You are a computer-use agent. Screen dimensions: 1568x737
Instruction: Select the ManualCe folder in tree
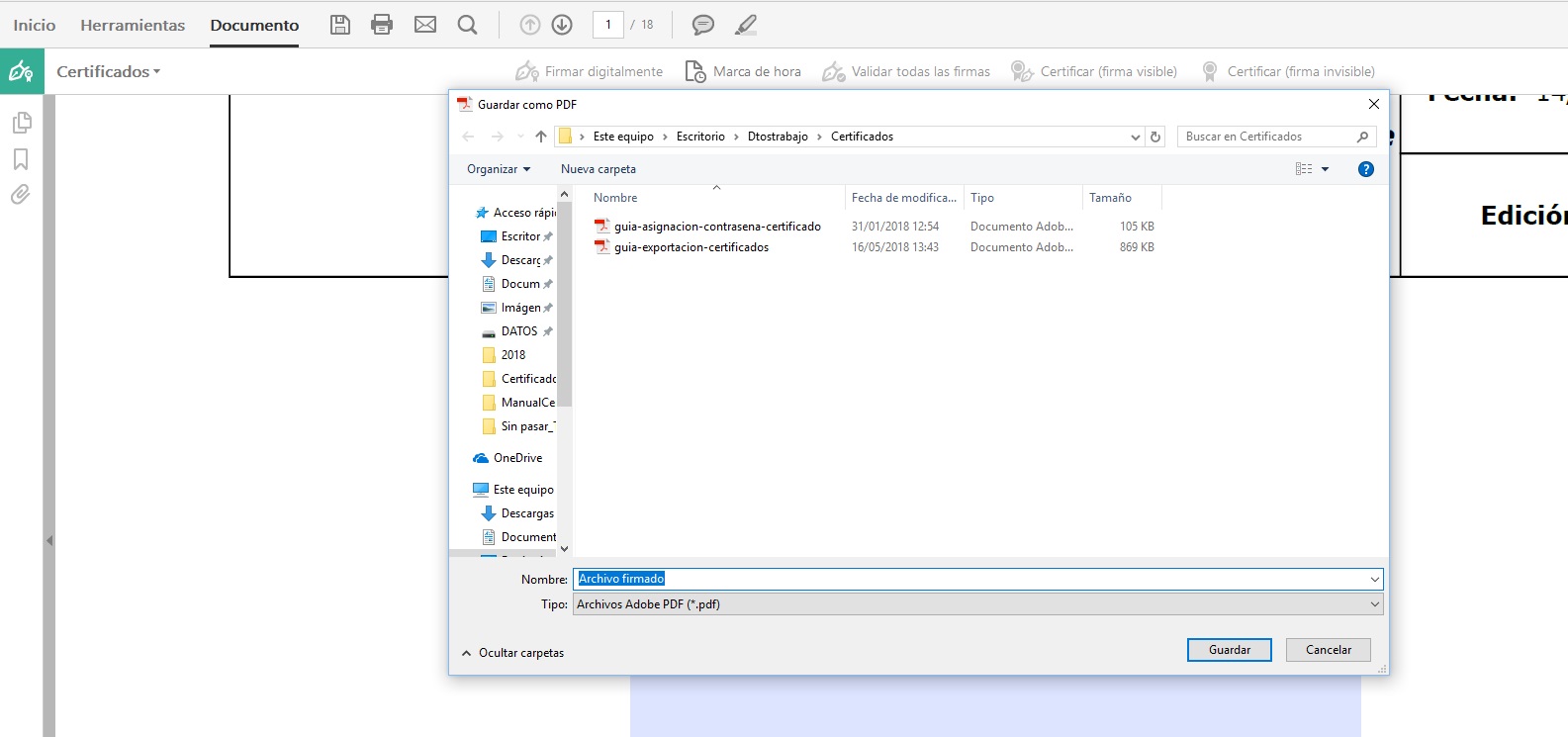tap(517, 403)
